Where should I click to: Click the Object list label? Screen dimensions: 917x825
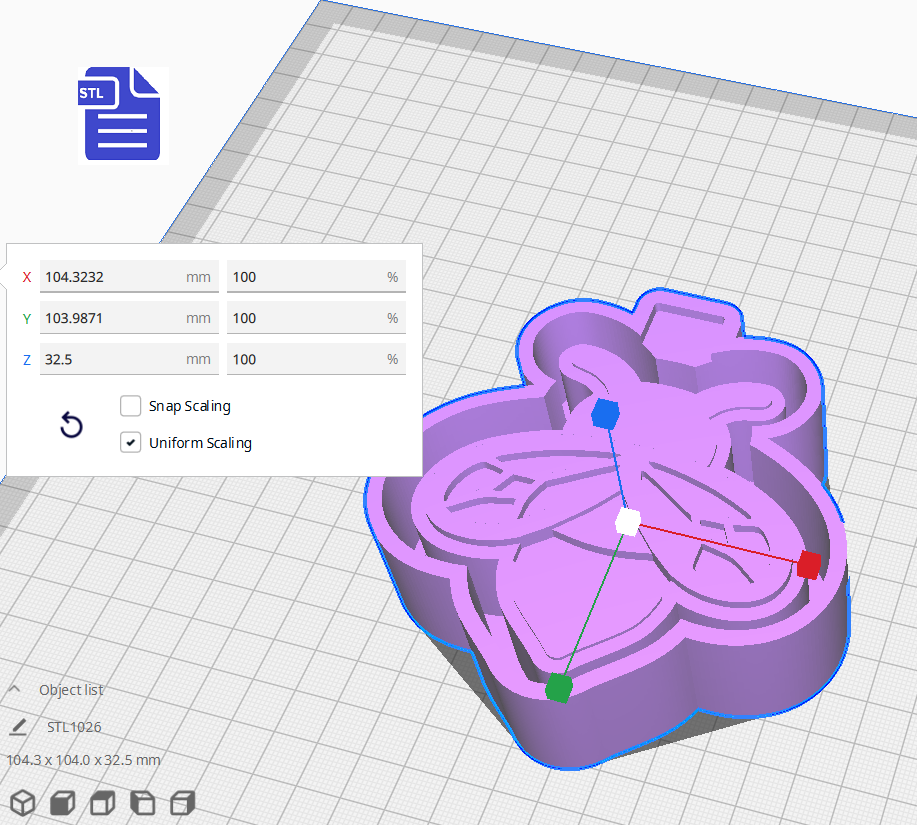point(70,690)
